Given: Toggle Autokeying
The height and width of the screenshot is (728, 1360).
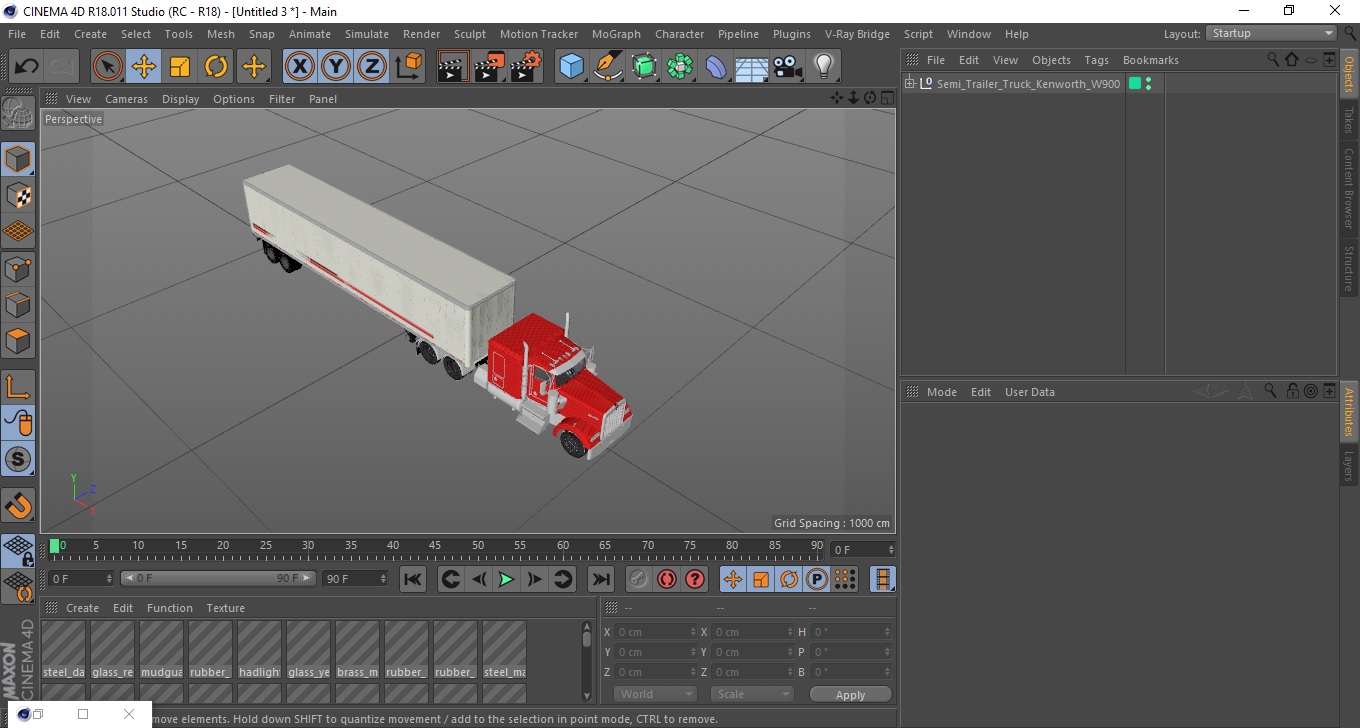Looking at the screenshot, I should [x=666, y=579].
